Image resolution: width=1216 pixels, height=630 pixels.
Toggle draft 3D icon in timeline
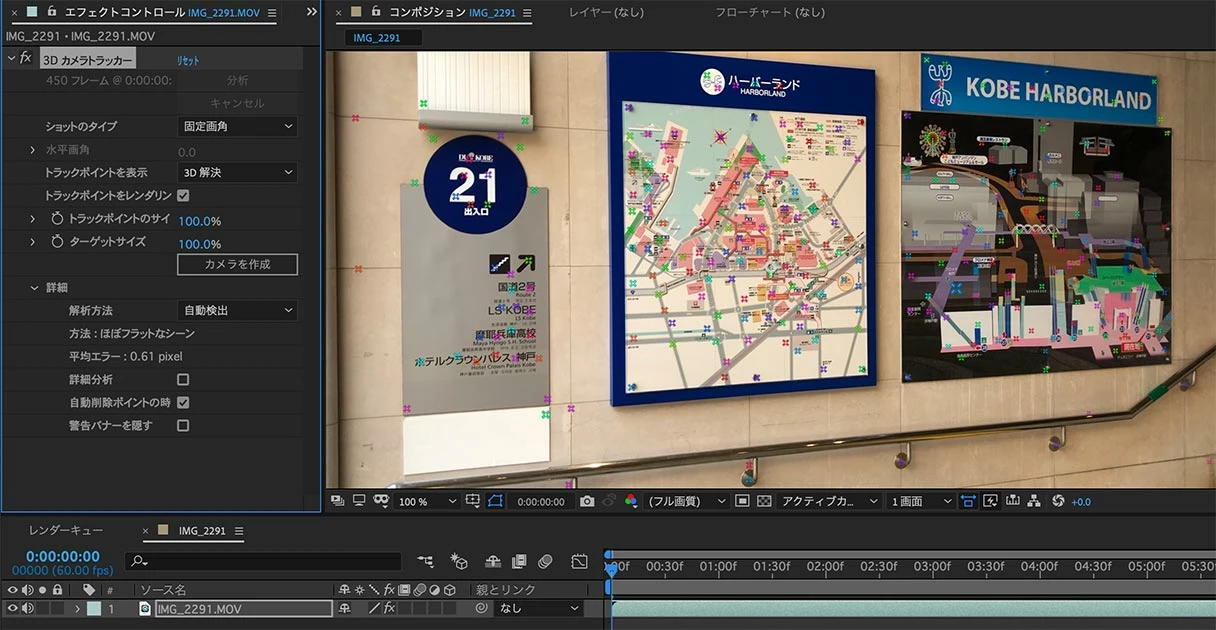459,562
